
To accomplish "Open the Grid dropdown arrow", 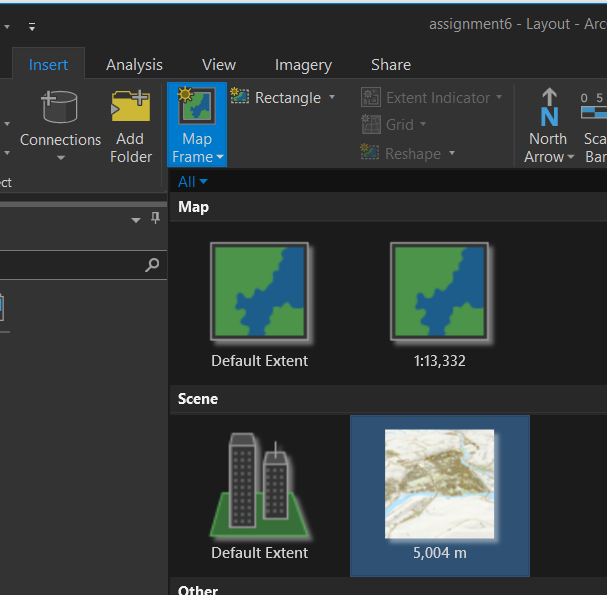I will 423,124.
